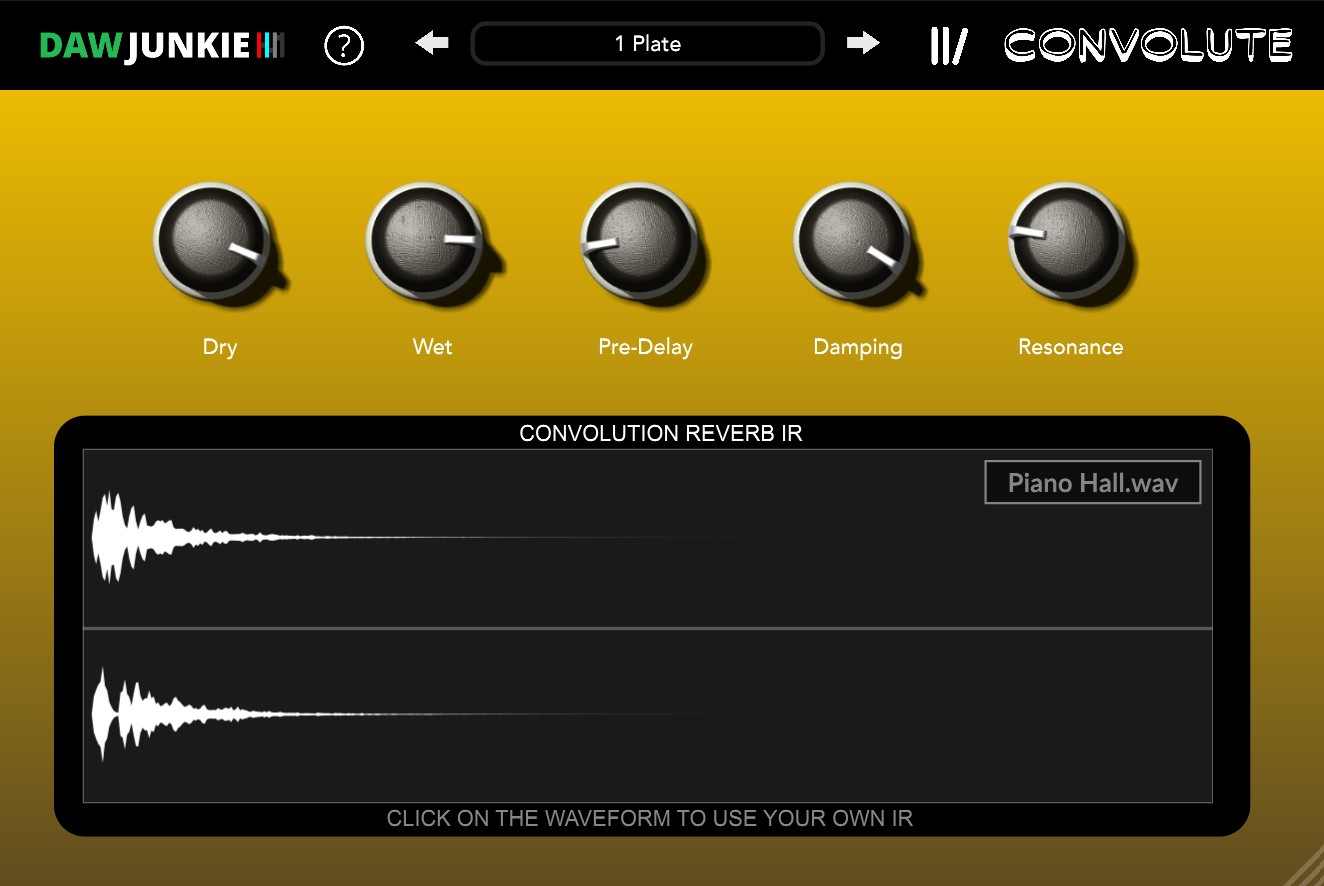Click the upper IR waveform channel
The width and height of the screenshot is (1324, 886).
(648, 538)
